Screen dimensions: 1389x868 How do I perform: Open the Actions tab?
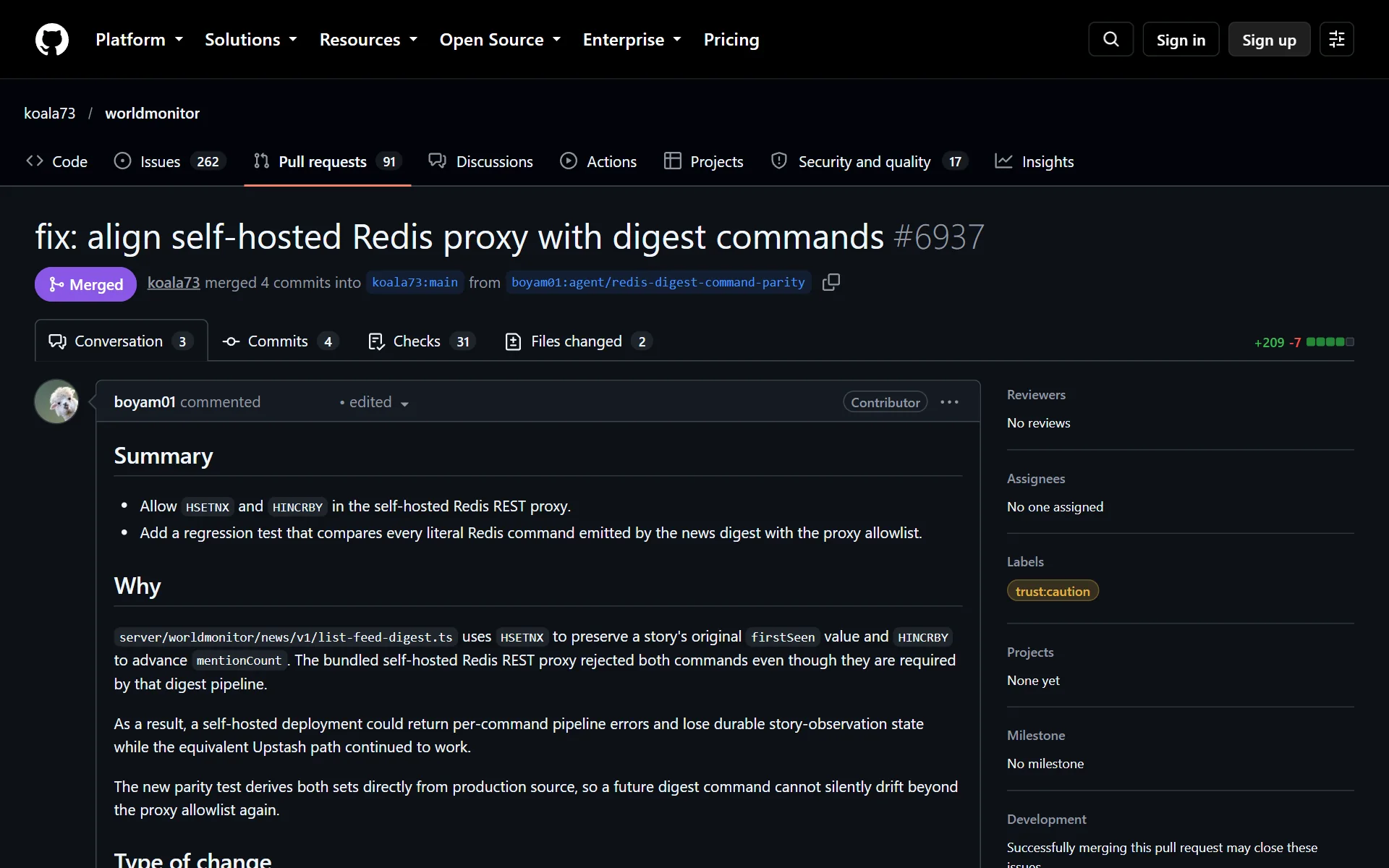[598, 161]
